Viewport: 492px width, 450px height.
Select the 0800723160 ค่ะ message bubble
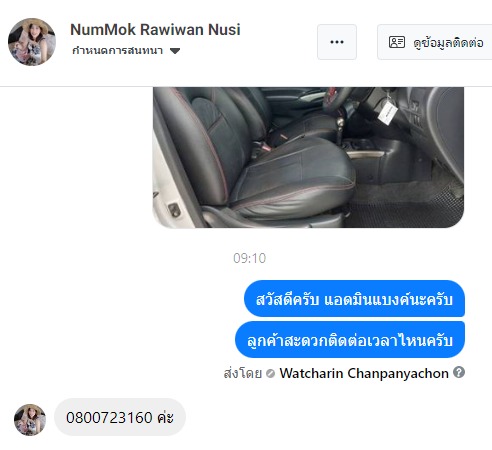(120, 417)
